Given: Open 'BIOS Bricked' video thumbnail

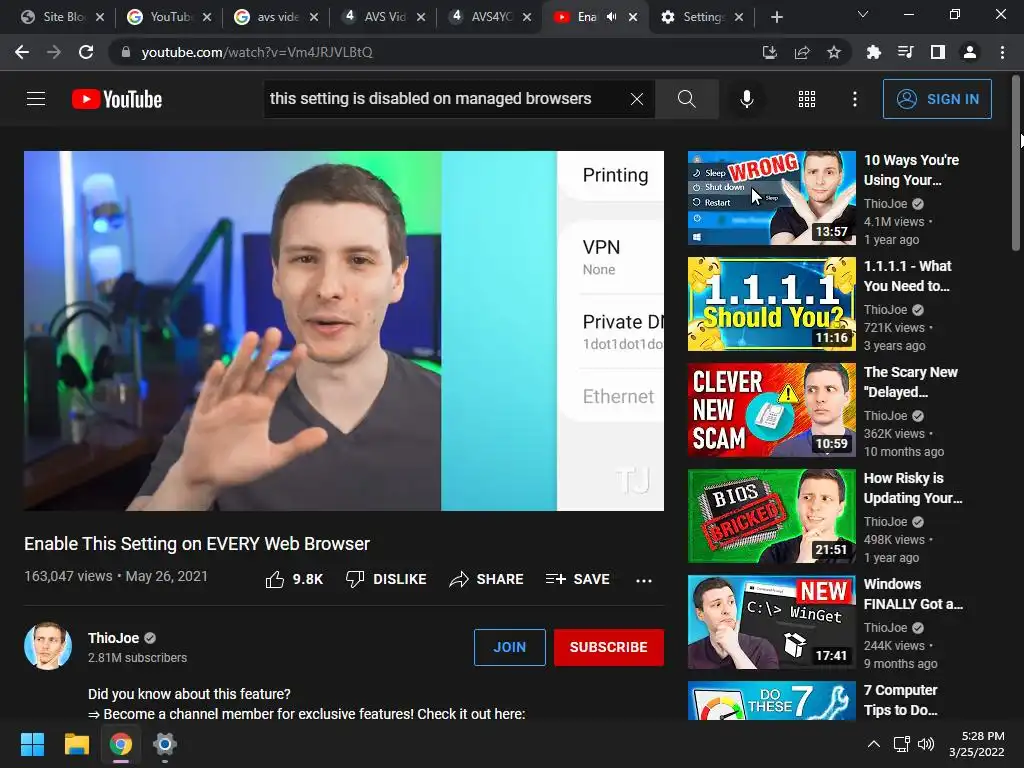Looking at the screenshot, I should click(771, 516).
